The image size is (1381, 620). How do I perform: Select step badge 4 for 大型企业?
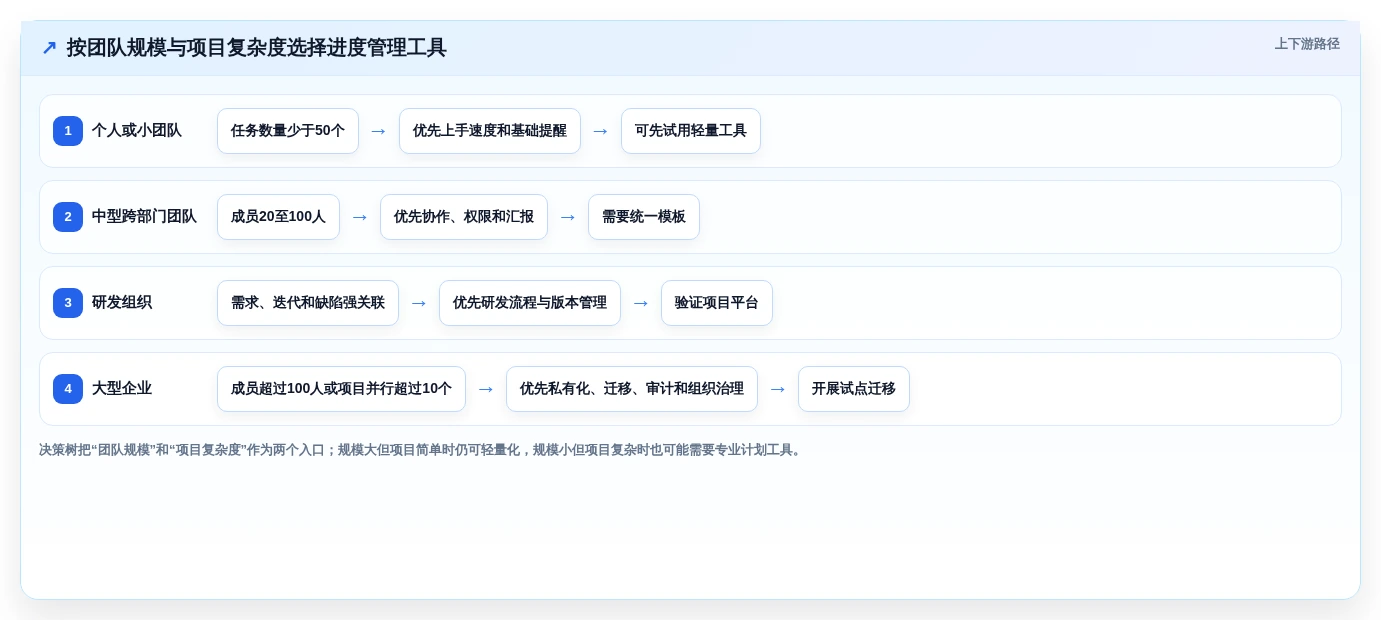pos(68,389)
